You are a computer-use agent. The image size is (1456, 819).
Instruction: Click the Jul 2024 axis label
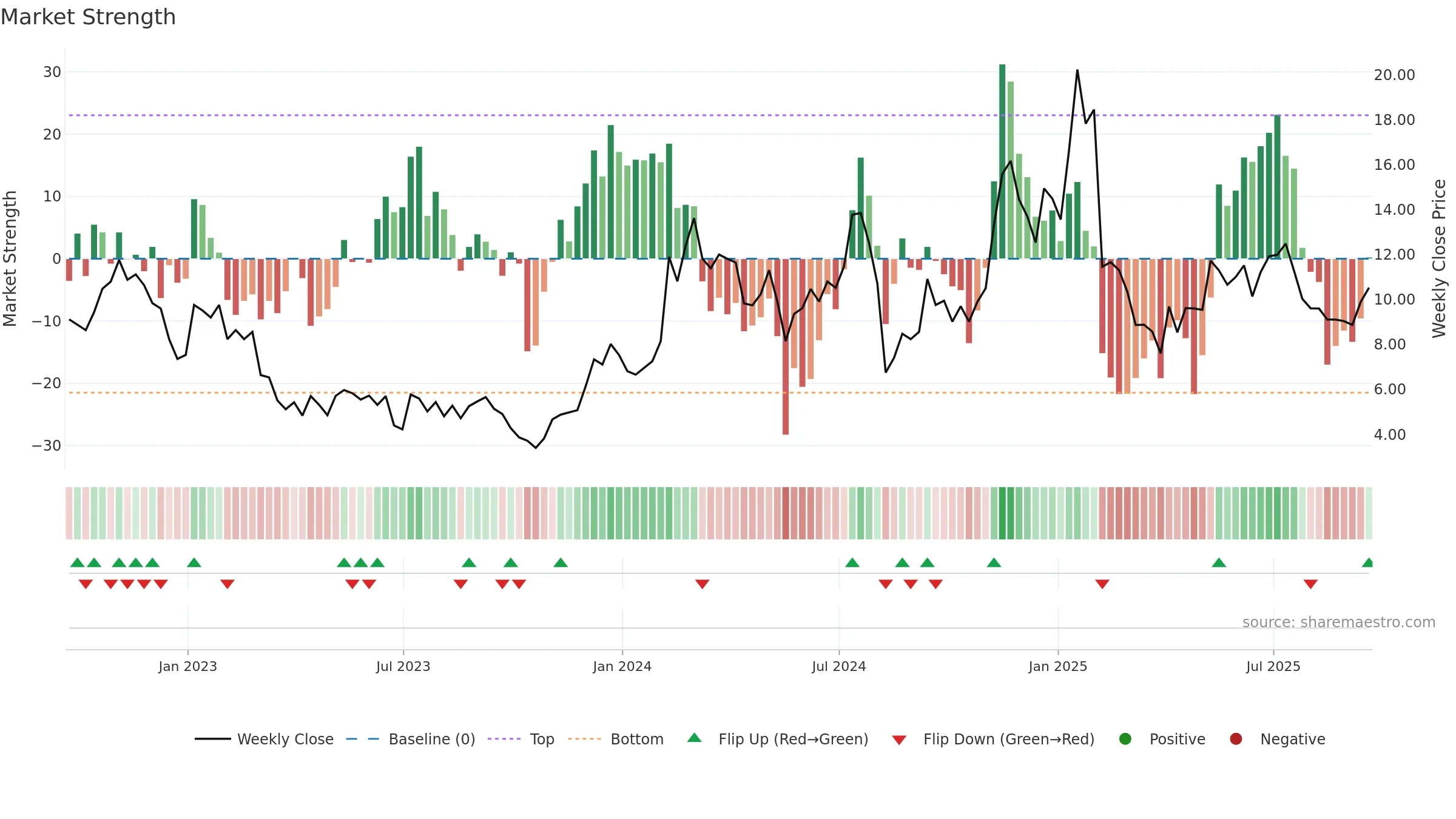pyautogui.click(x=838, y=666)
